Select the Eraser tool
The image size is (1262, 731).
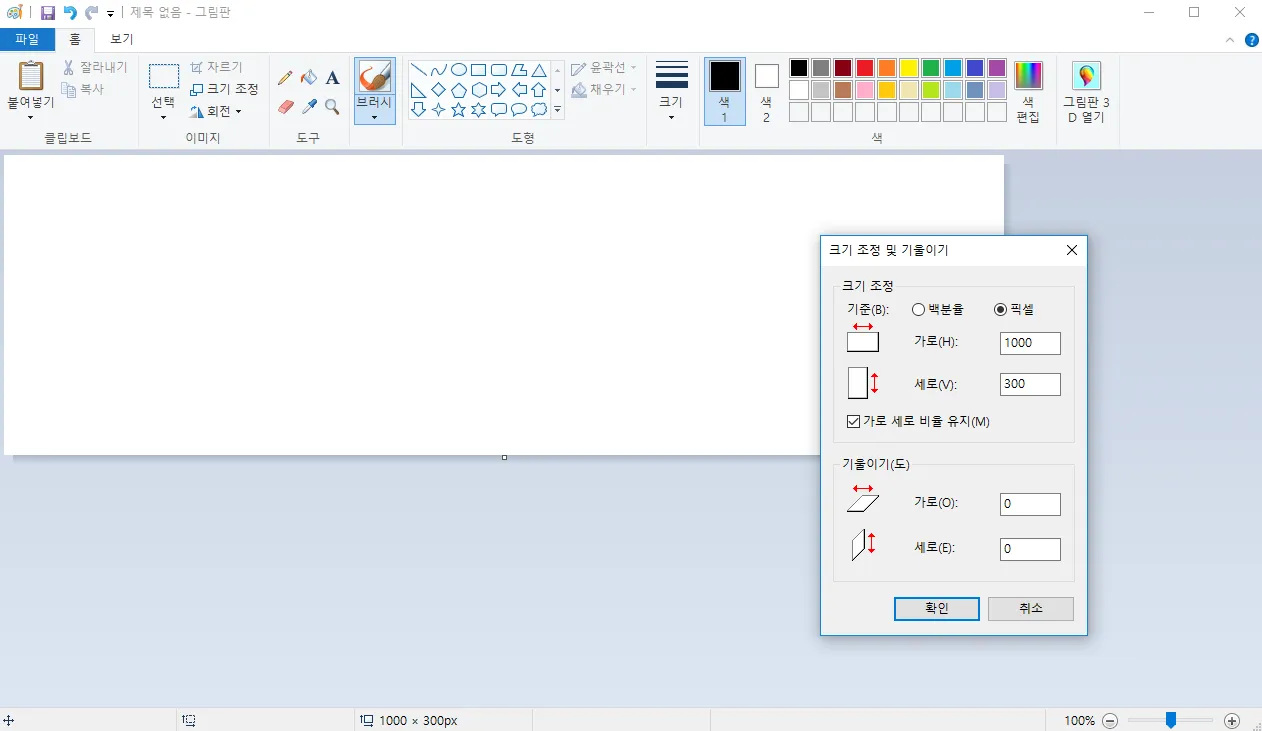point(286,107)
